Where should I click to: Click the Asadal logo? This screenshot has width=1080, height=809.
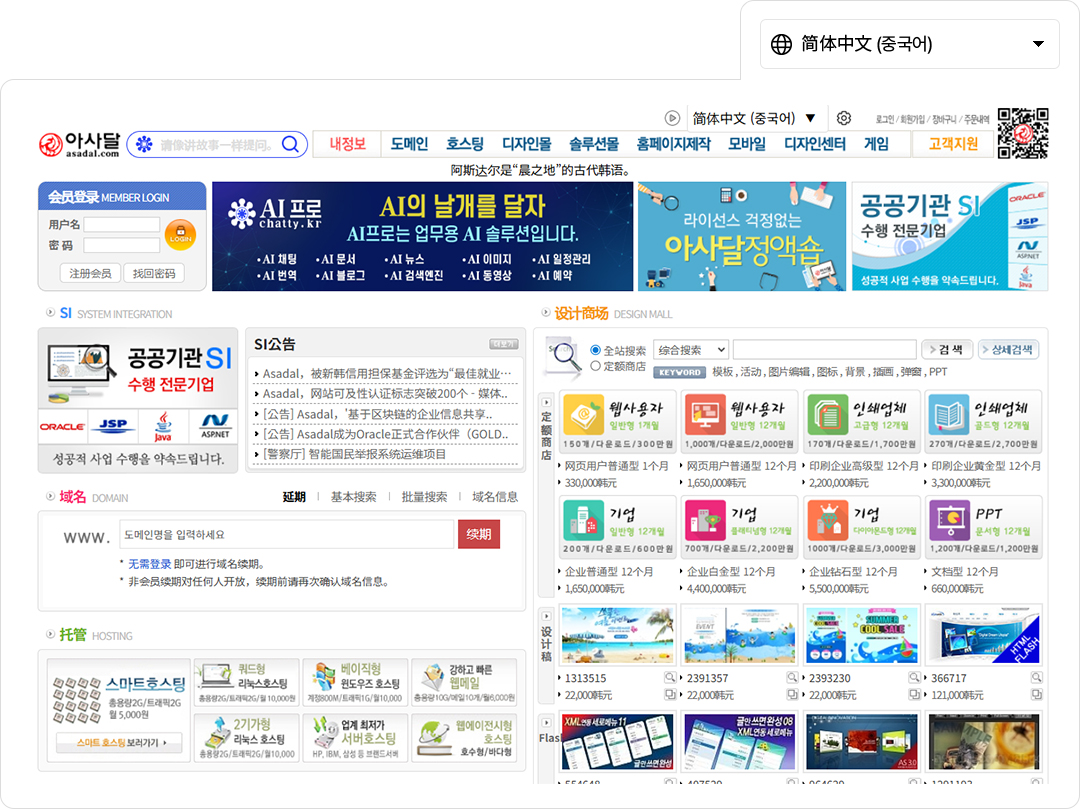[80, 145]
